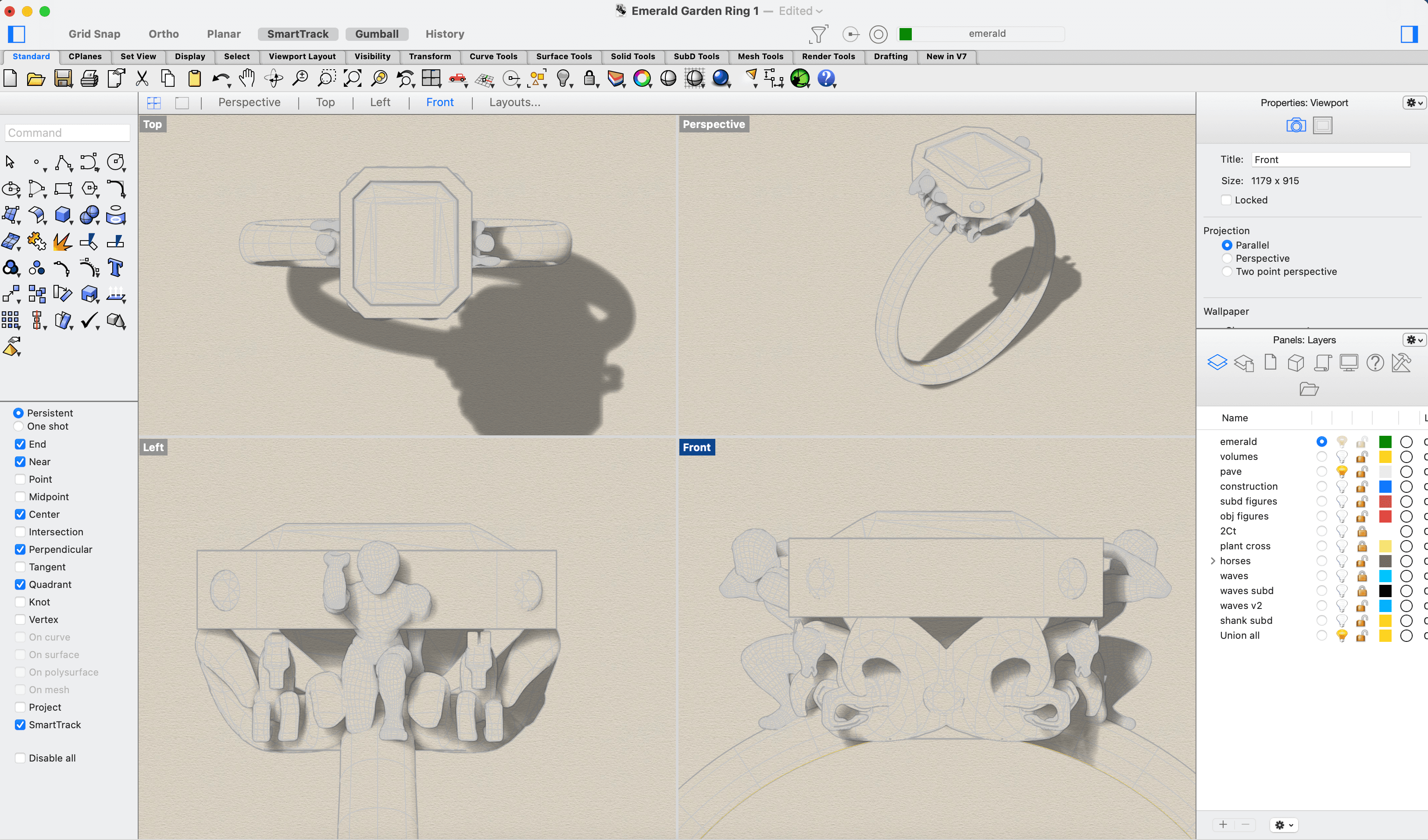Open the Perspective viewport title menu
The image size is (1428, 840).
pyautogui.click(x=714, y=124)
